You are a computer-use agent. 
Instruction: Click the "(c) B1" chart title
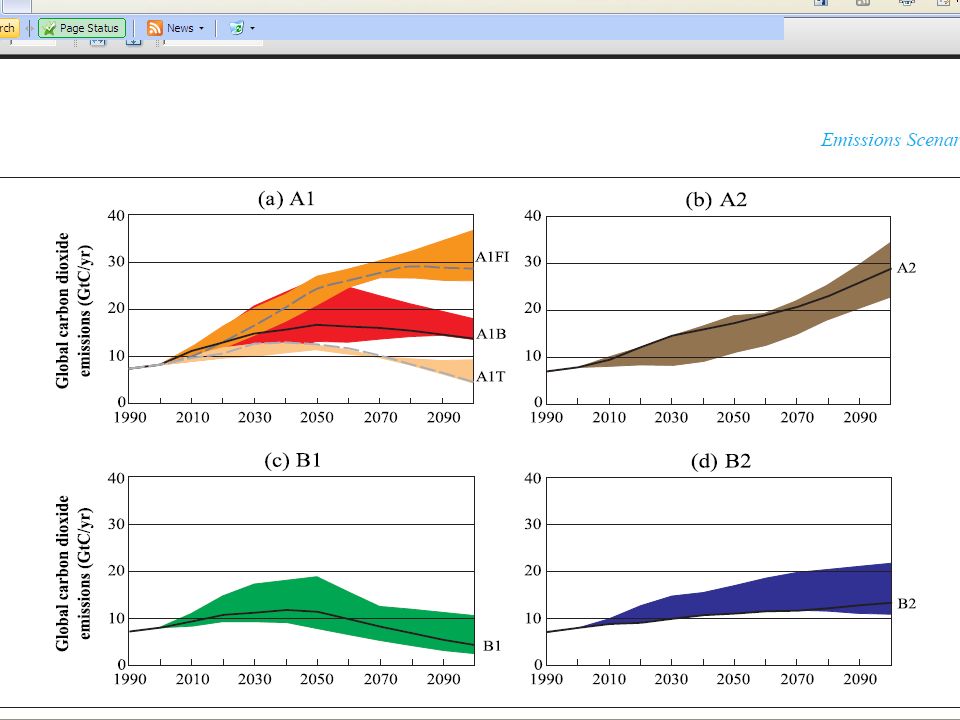tap(293, 460)
